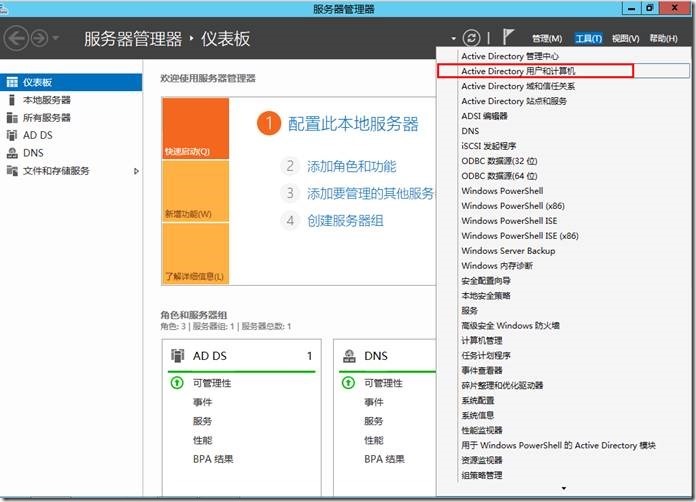Open the 视图(V) menu
The image size is (696, 502).
625,39
